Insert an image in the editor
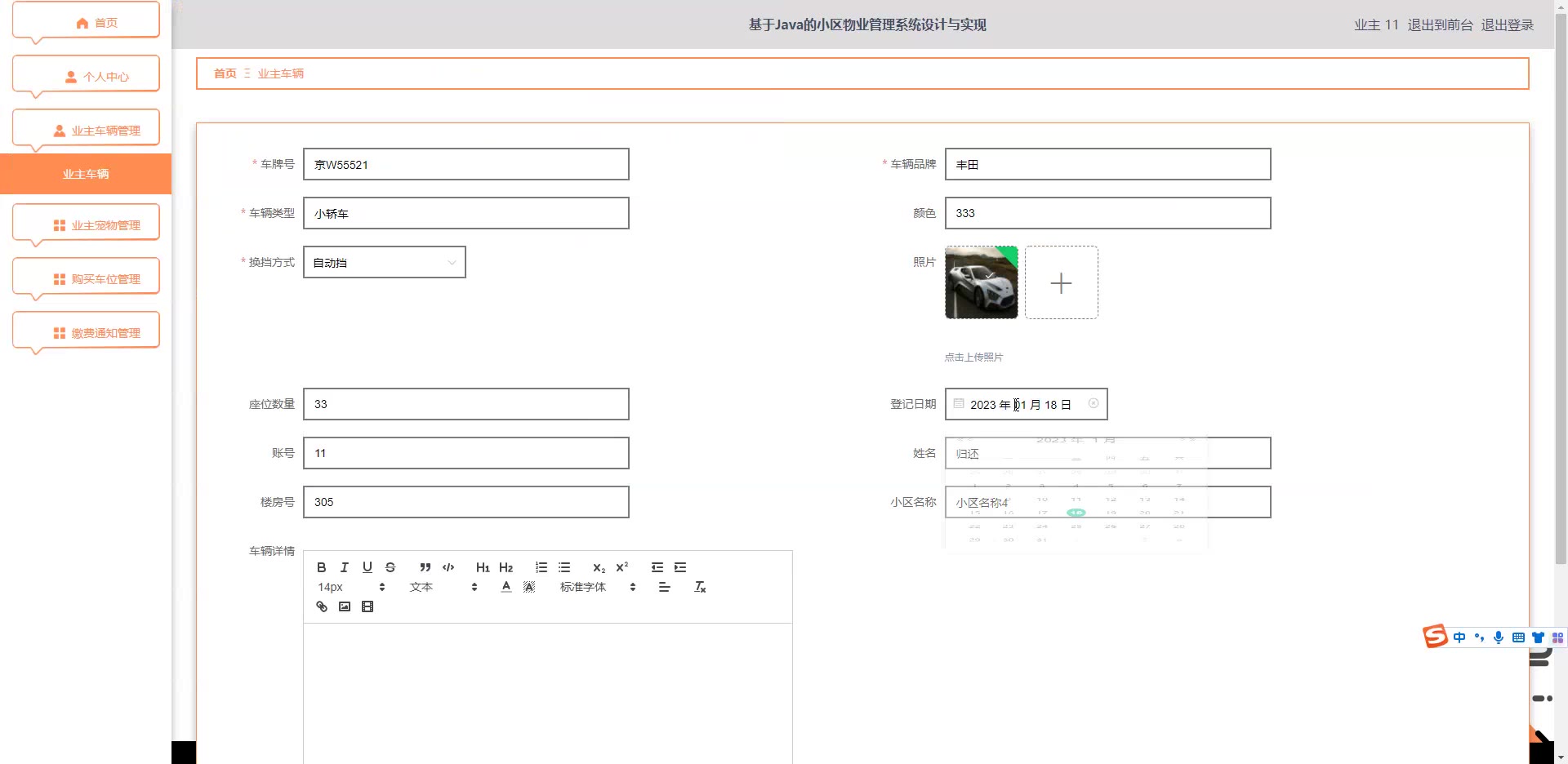Image resolution: width=1568 pixels, height=764 pixels. point(345,606)
